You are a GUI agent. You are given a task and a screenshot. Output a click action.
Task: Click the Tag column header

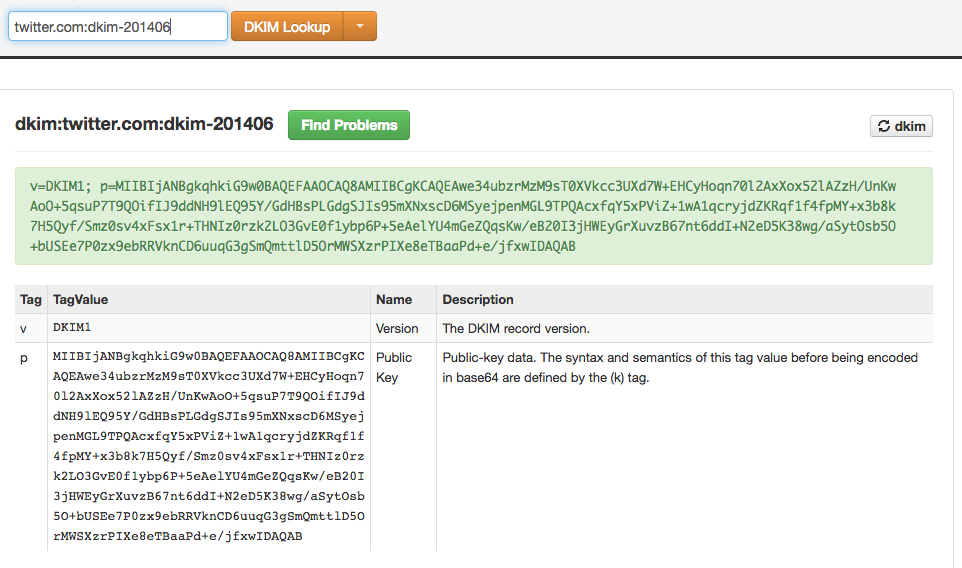coord(31,299)
